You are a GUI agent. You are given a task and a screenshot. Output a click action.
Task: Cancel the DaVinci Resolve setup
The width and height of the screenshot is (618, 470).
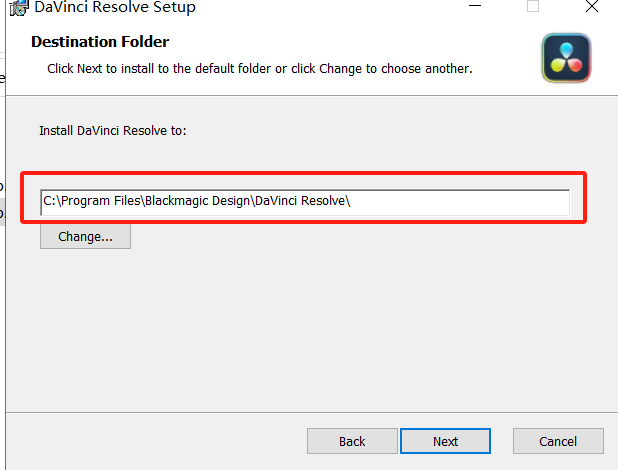pos(558,441)
